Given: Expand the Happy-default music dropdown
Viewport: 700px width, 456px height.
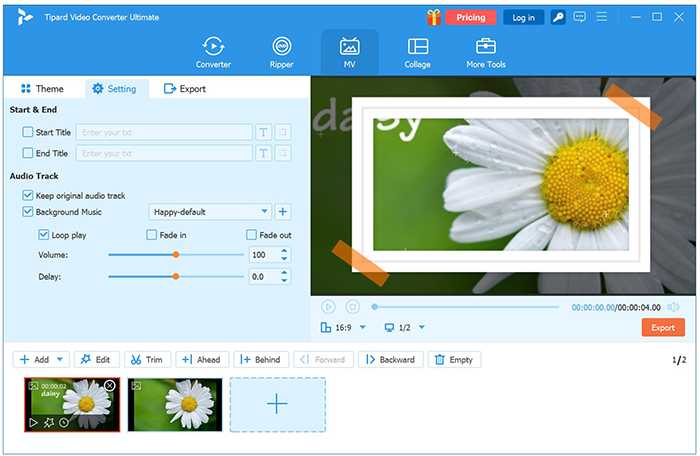Looking at the screenshot, I should [x=264, y=212].
